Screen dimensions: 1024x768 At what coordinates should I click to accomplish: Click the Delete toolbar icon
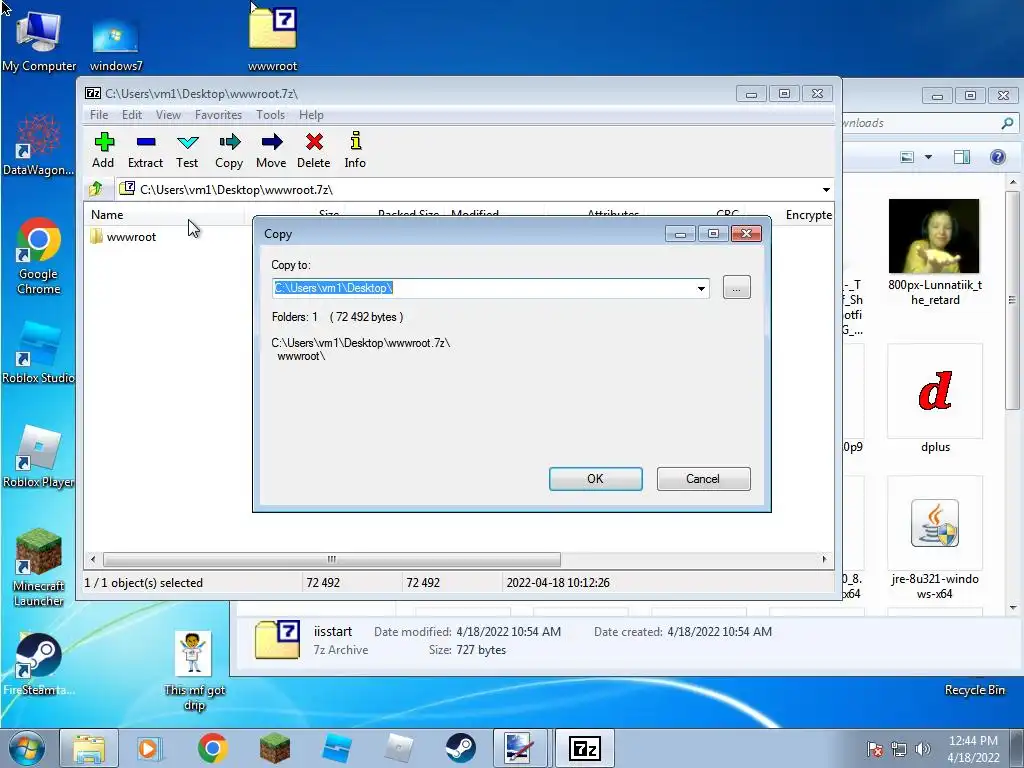(313, 150)
